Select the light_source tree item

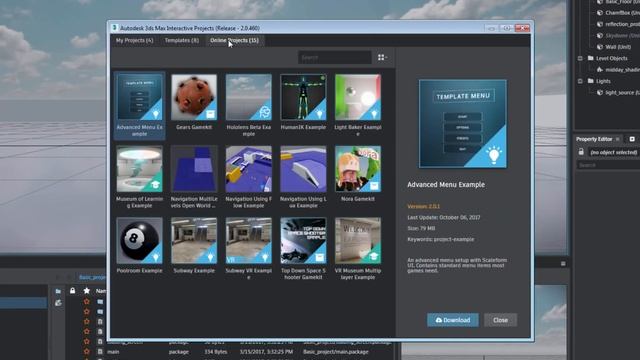coord(618,93)
